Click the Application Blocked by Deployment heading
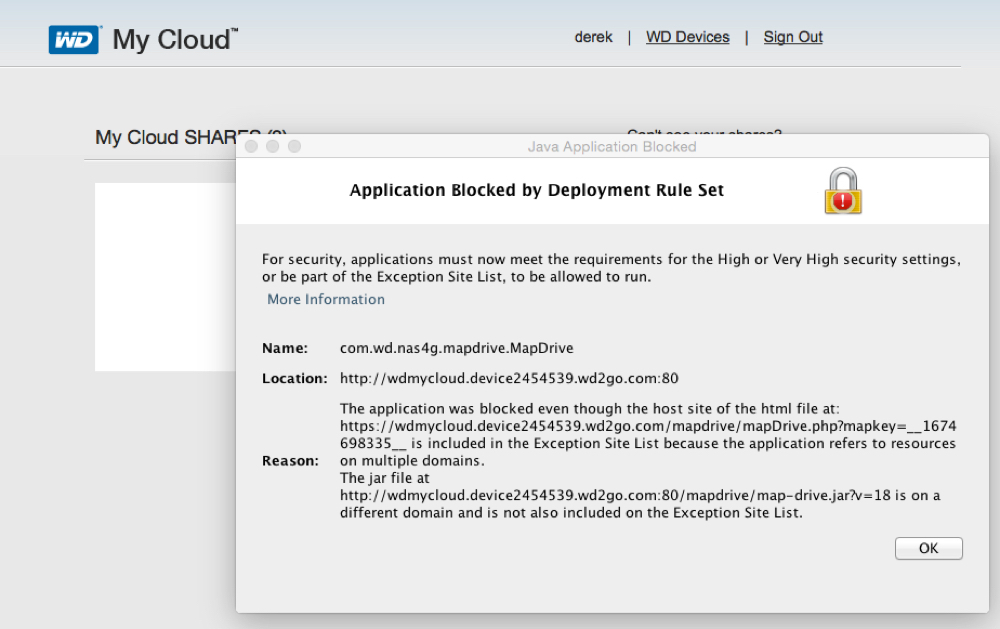This screenshot has width=1000, height=629. click(537, 190)
